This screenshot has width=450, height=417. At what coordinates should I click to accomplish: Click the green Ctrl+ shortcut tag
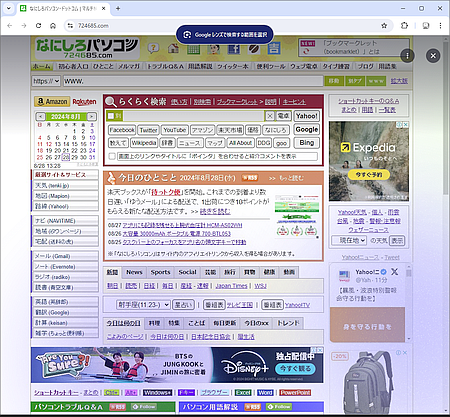click(111, 393)
